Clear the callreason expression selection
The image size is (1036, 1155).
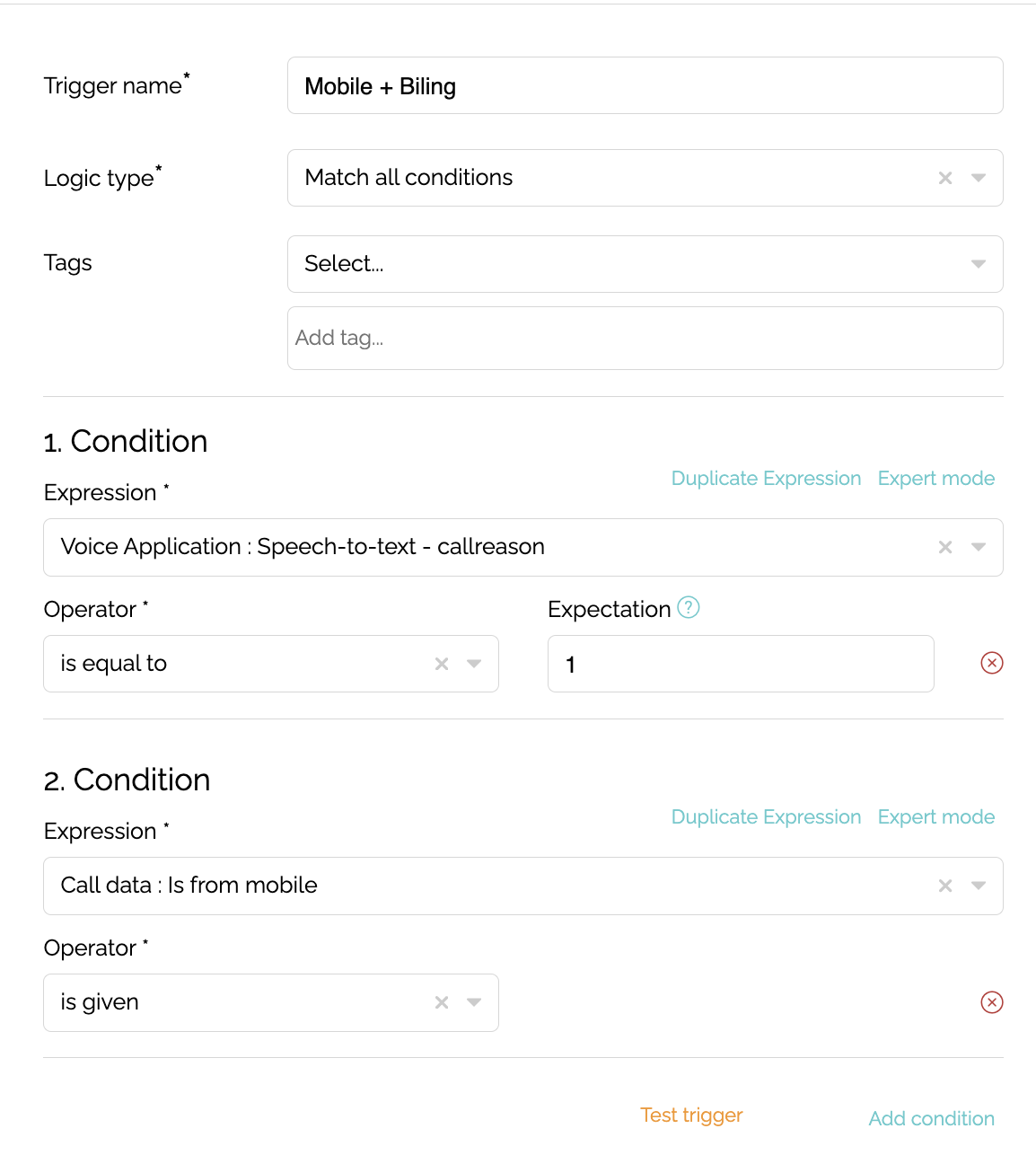pos(945,547)
